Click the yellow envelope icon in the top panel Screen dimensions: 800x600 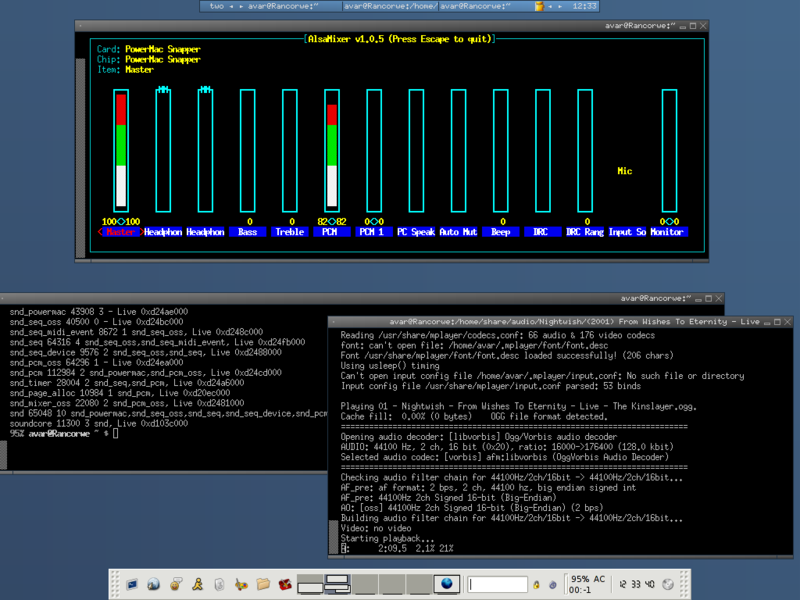(x=539, y=7)
